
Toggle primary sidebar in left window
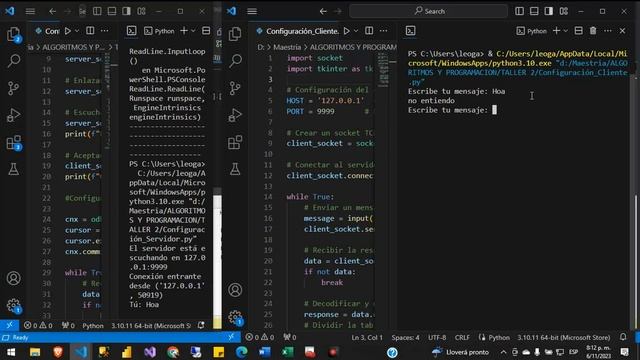click(97, 11)
